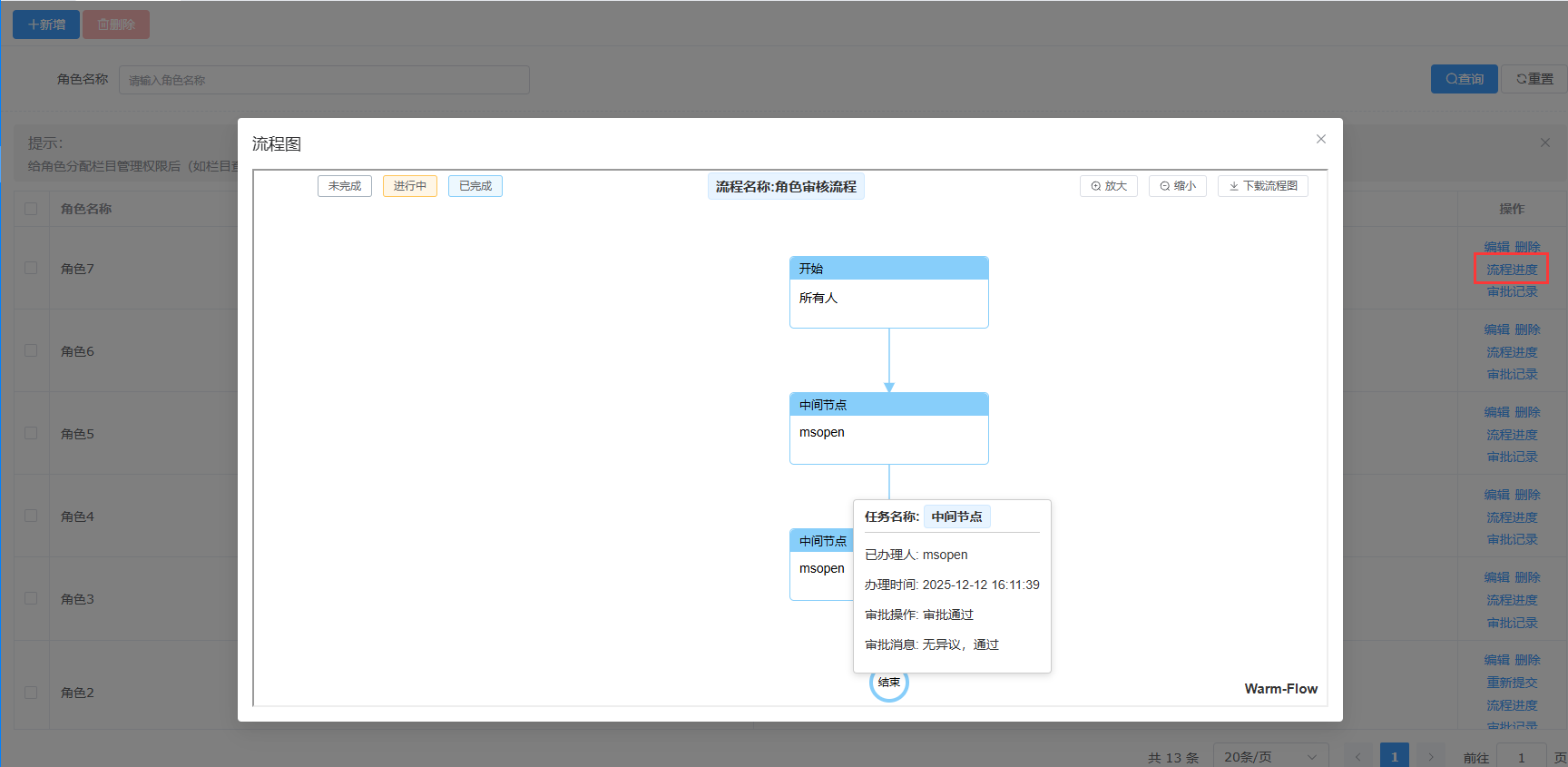Focus the 角色名称 search input
This screenshot has width=1568, height=767.
pyautogui.click(x=324, y=80)
